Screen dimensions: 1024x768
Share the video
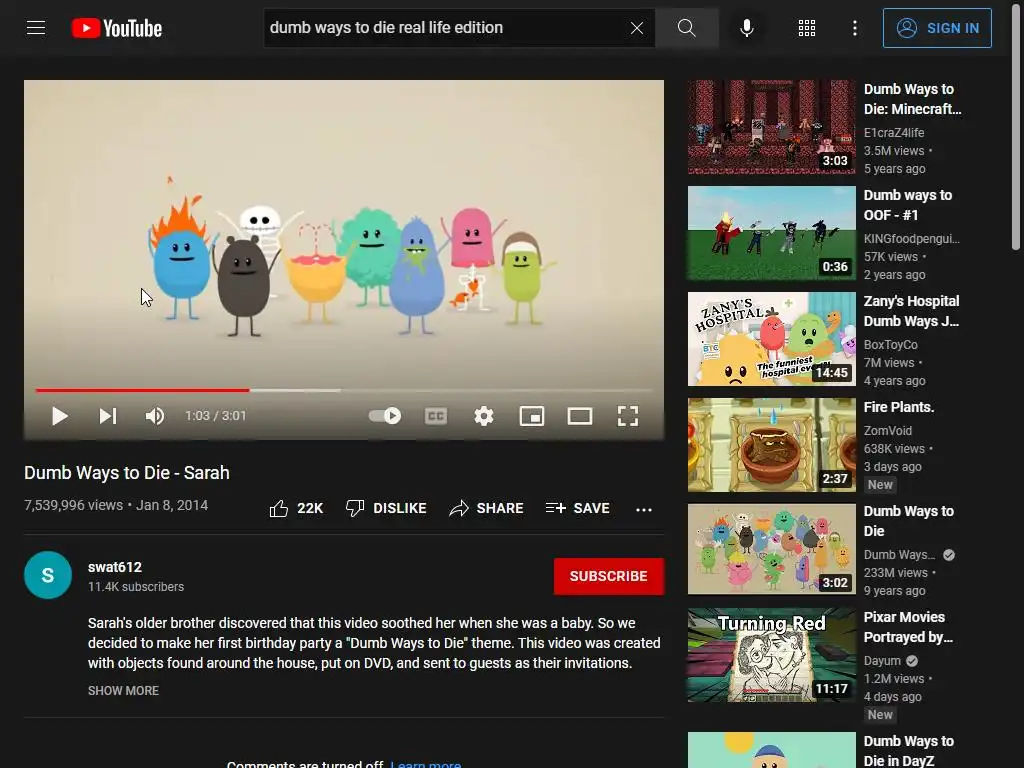coord(487,508)
